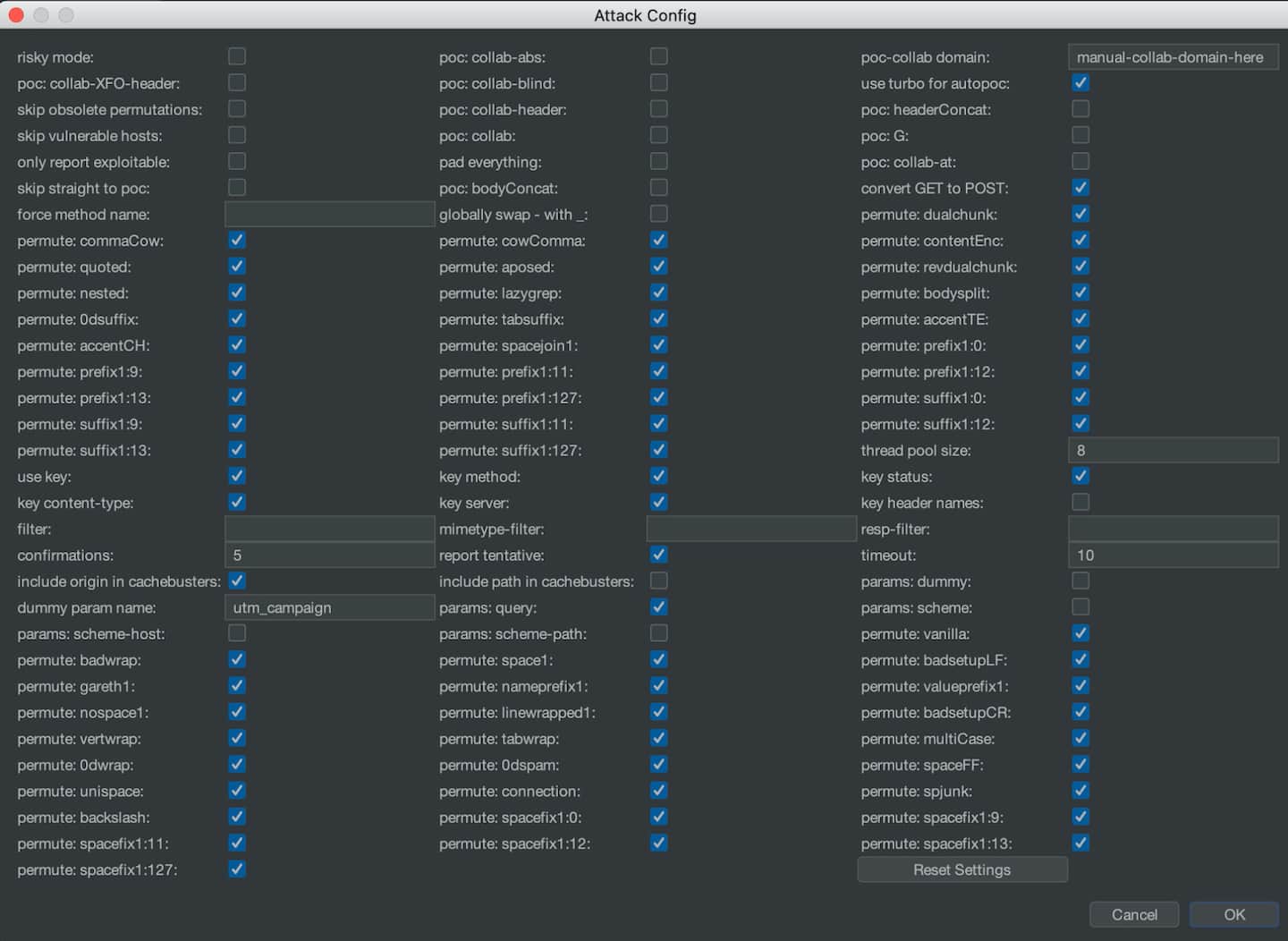Tick the skip vulnerable hosts checkbox
This screenshot has height=941, width=1288.
pyautogui.click(x=237, y=135)
